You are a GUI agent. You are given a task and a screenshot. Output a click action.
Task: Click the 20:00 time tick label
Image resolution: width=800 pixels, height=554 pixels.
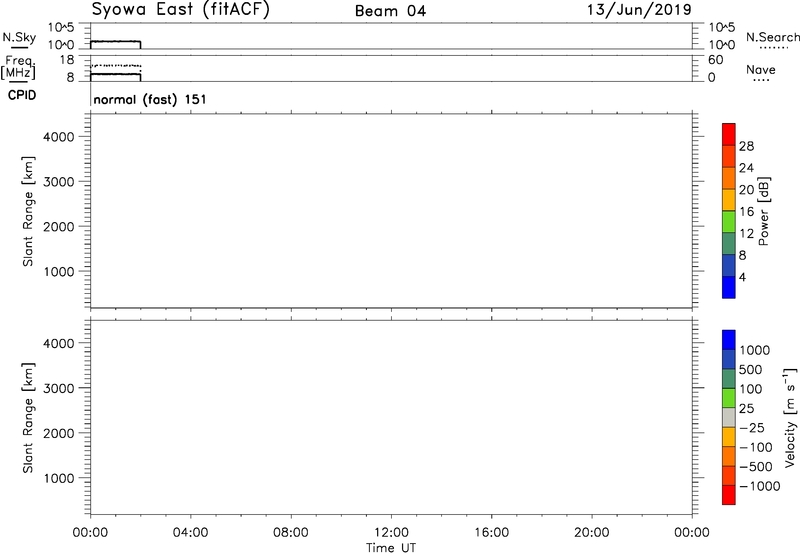click(x=592, y=533)
